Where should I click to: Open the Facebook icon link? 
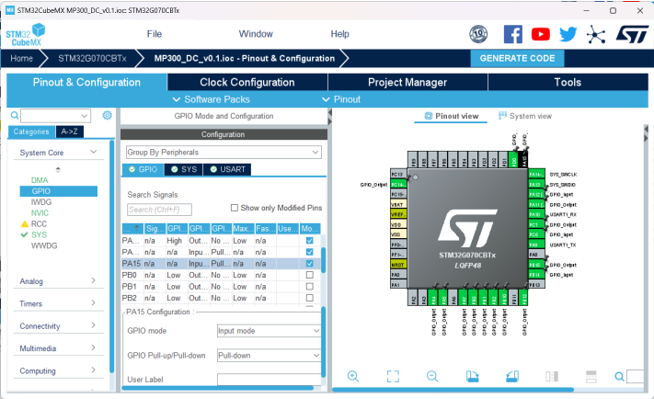point(513,34)
